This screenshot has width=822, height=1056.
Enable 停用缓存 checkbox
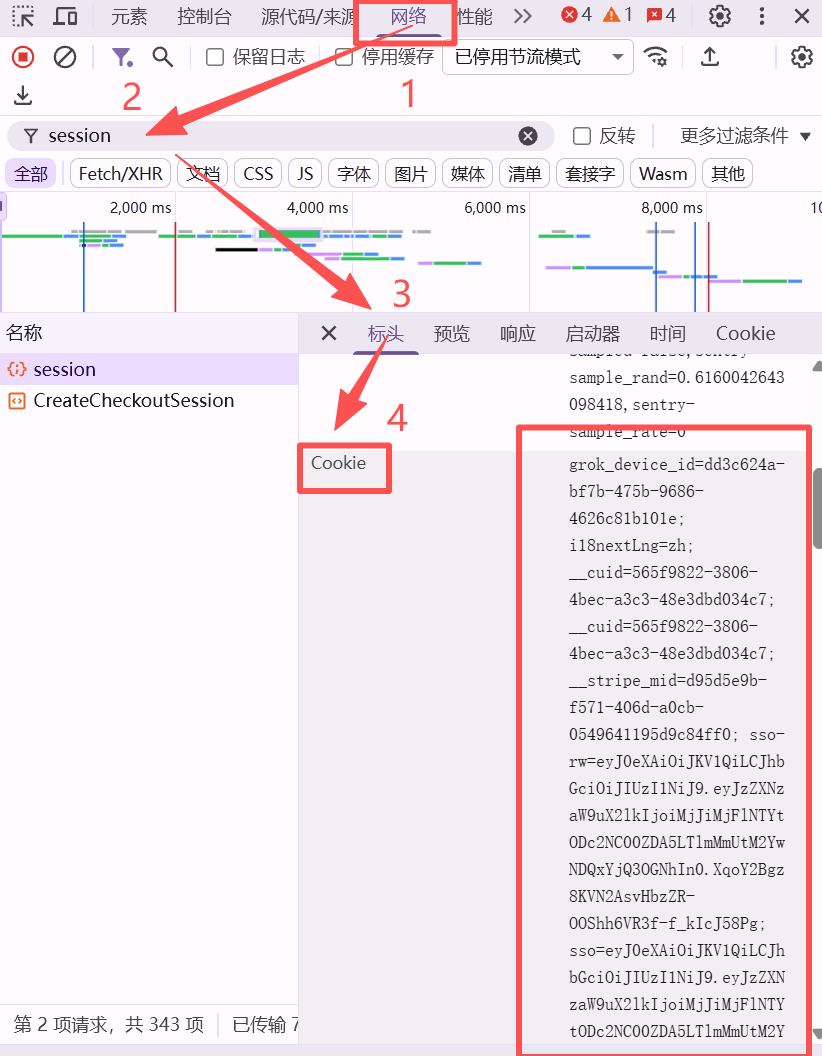pos(344,57)
